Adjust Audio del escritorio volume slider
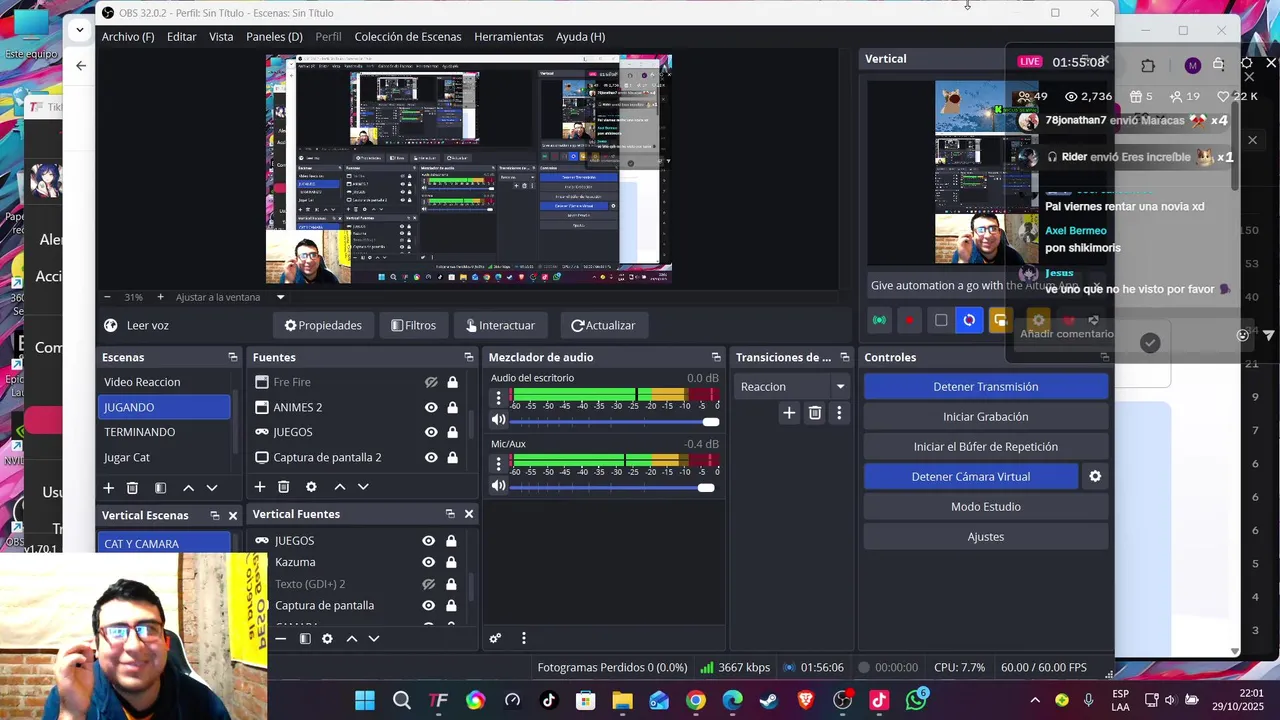The height and width of the screenshot is (720, 1280). 614,421
